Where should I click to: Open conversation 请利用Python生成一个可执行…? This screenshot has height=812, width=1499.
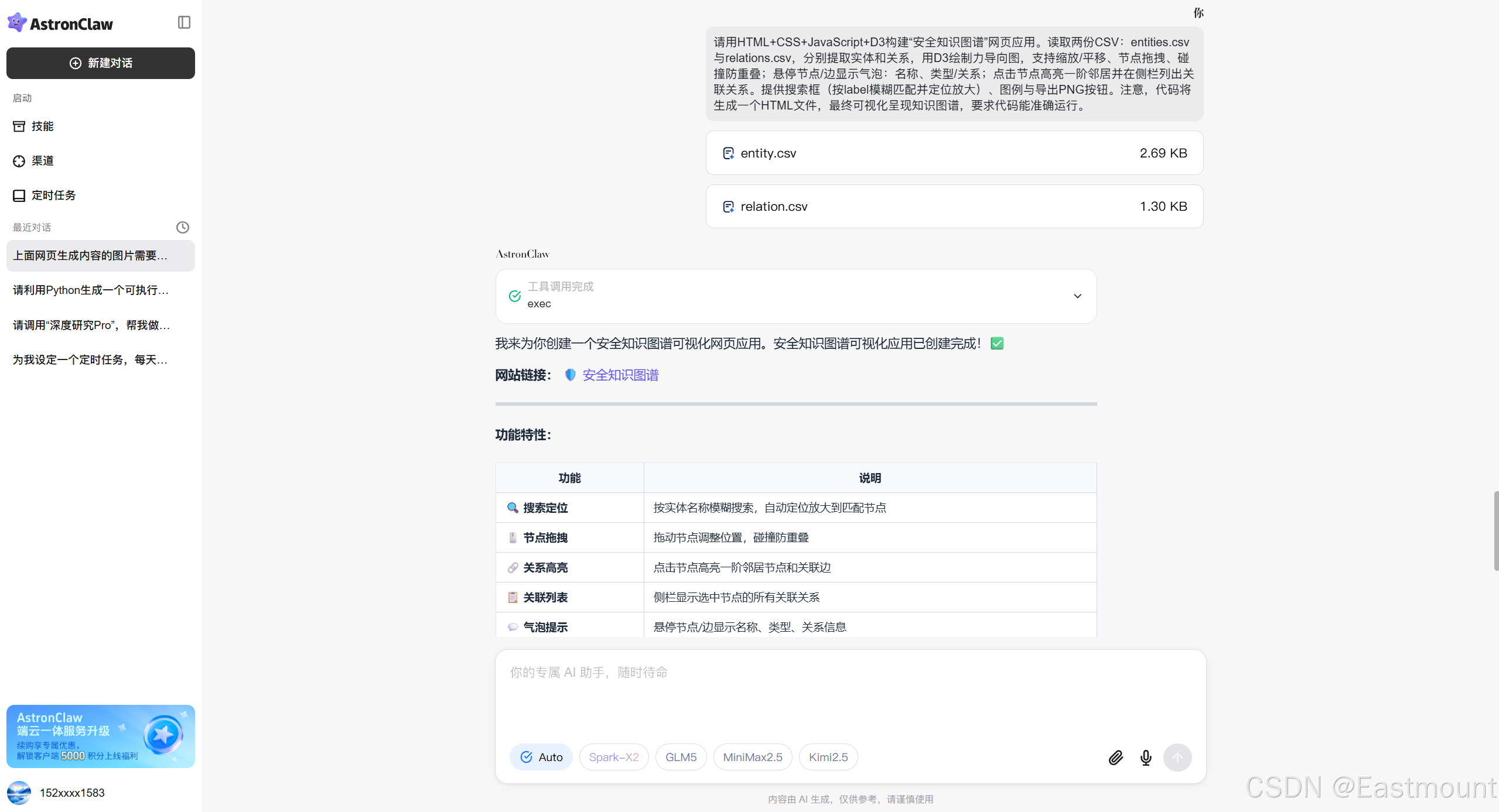[x=101, y=290]
